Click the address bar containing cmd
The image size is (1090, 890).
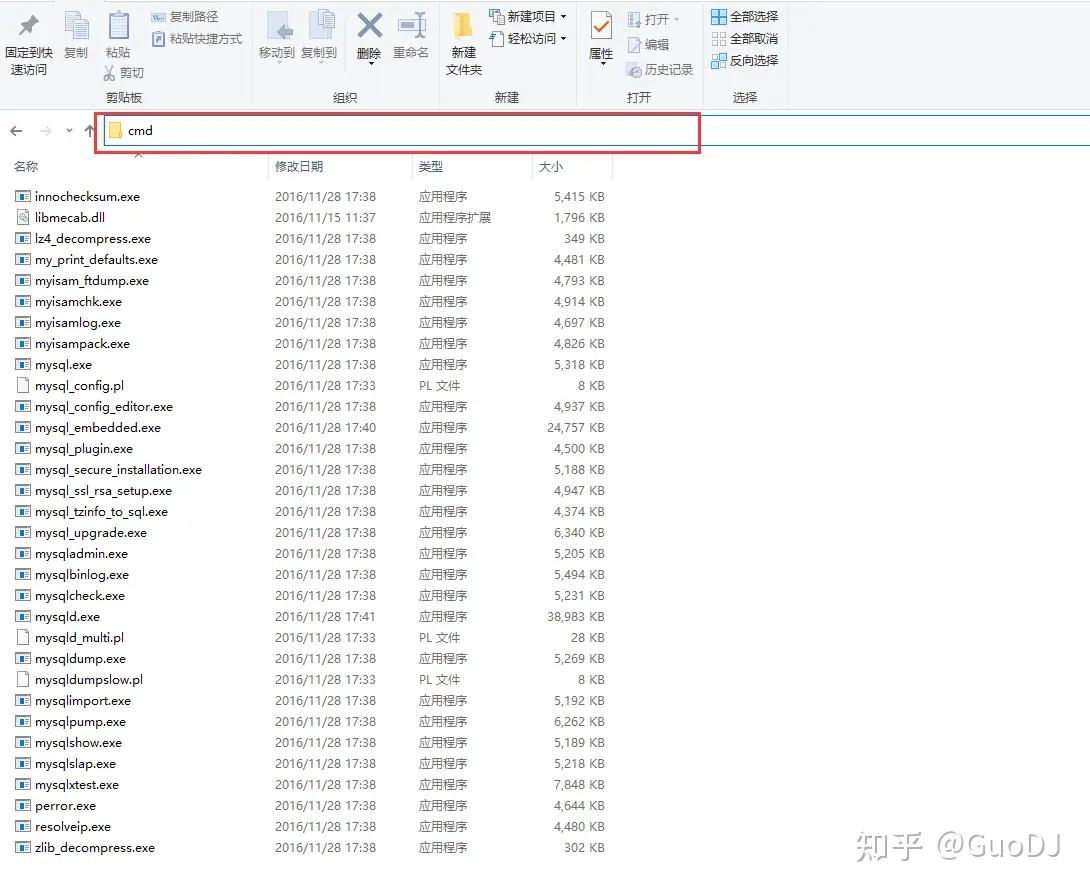pyautogui.click(x=400, y=131)
